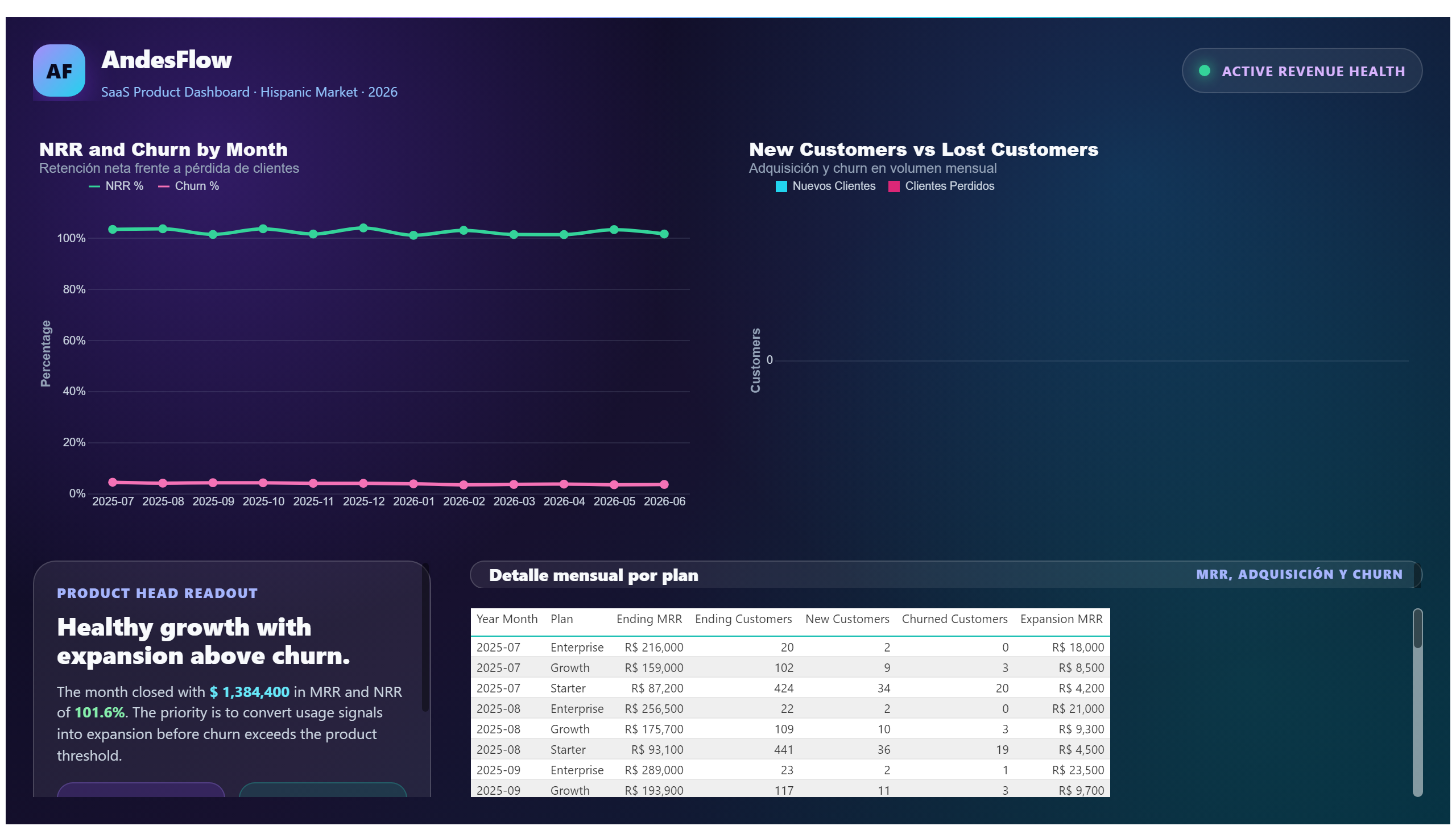Select the NRR data point for 2025-12
Screen dimensions: 1456x830
point(363,228)
